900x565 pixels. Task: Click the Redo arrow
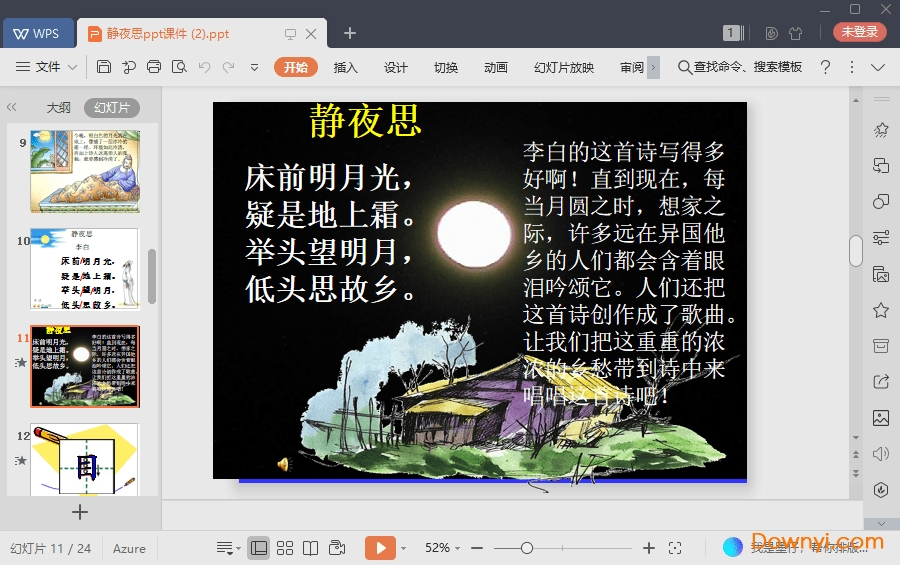228,67
